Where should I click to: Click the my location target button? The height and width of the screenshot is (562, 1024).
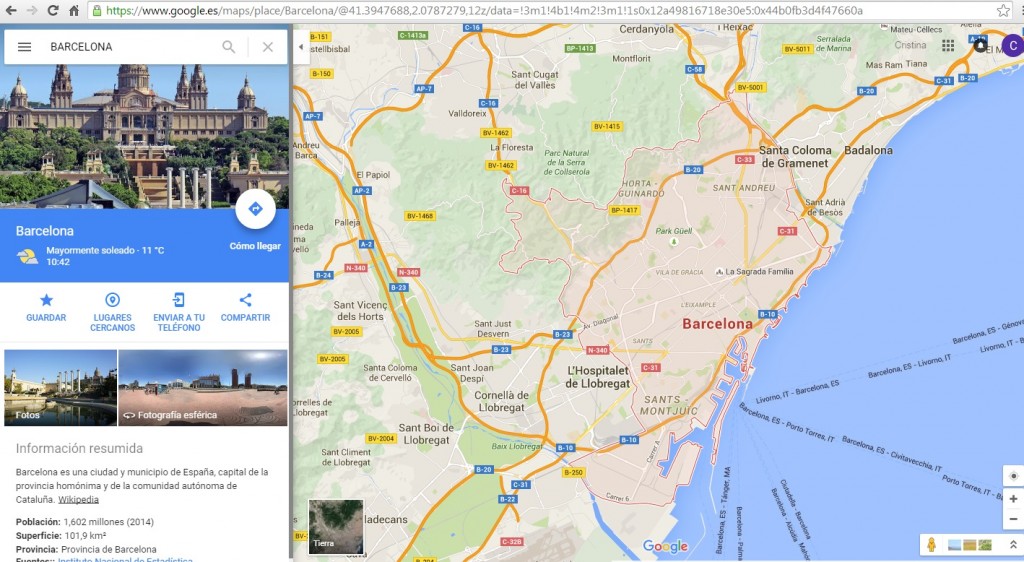[1014, 476]
